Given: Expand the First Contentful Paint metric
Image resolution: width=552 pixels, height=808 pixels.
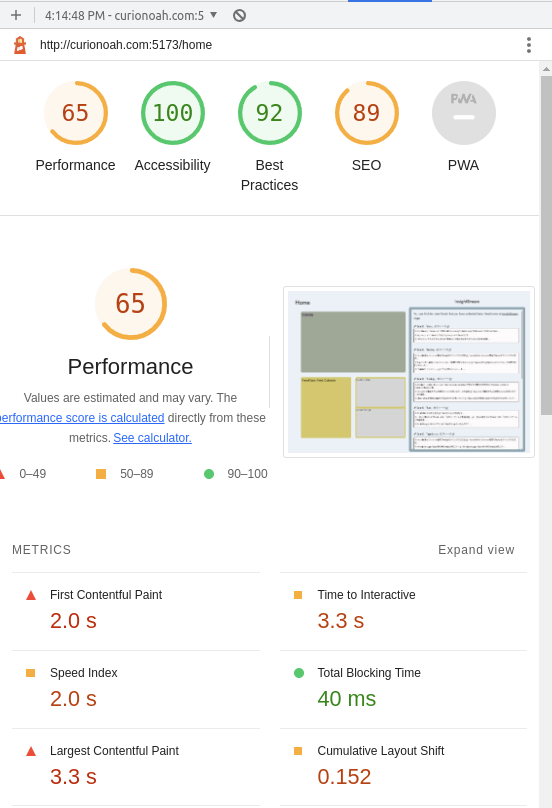Looking at the screenshot, I should [136, 612].
